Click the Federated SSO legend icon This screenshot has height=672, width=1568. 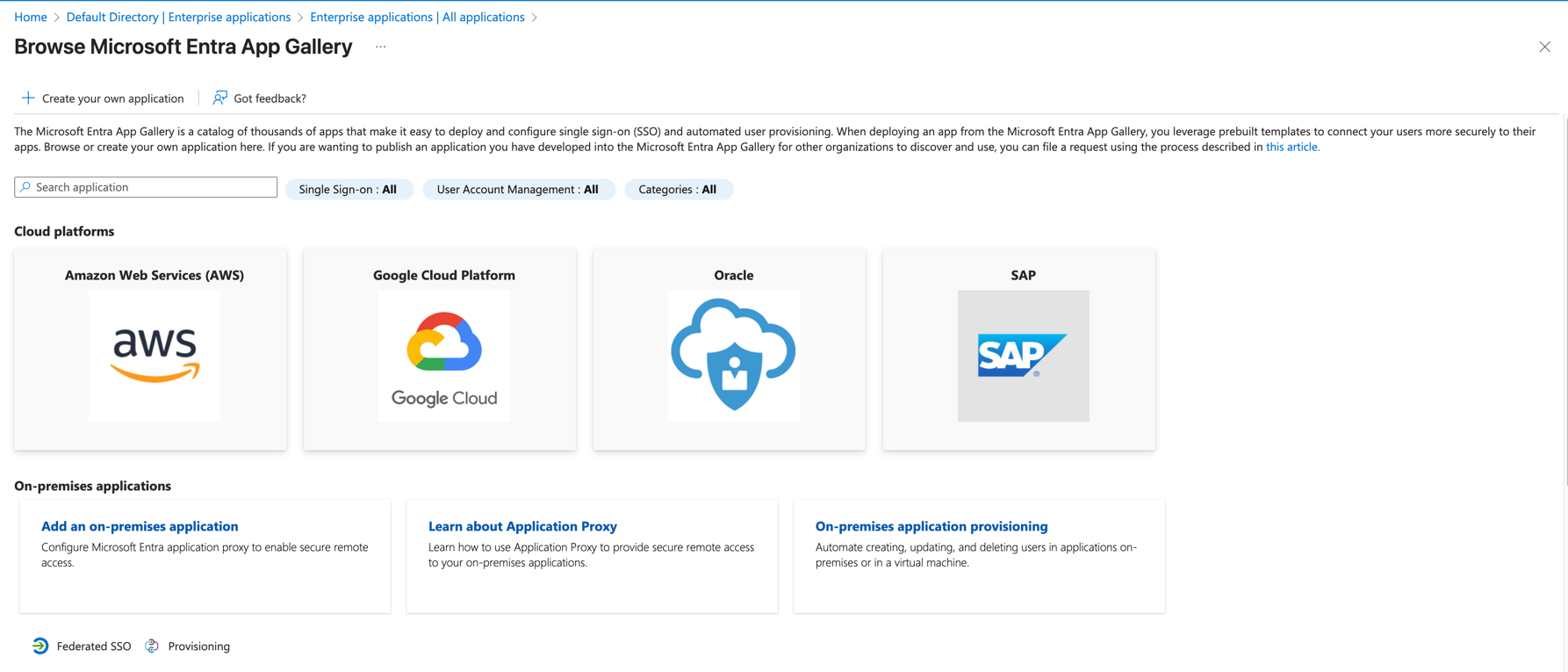[x=40, y=646]
